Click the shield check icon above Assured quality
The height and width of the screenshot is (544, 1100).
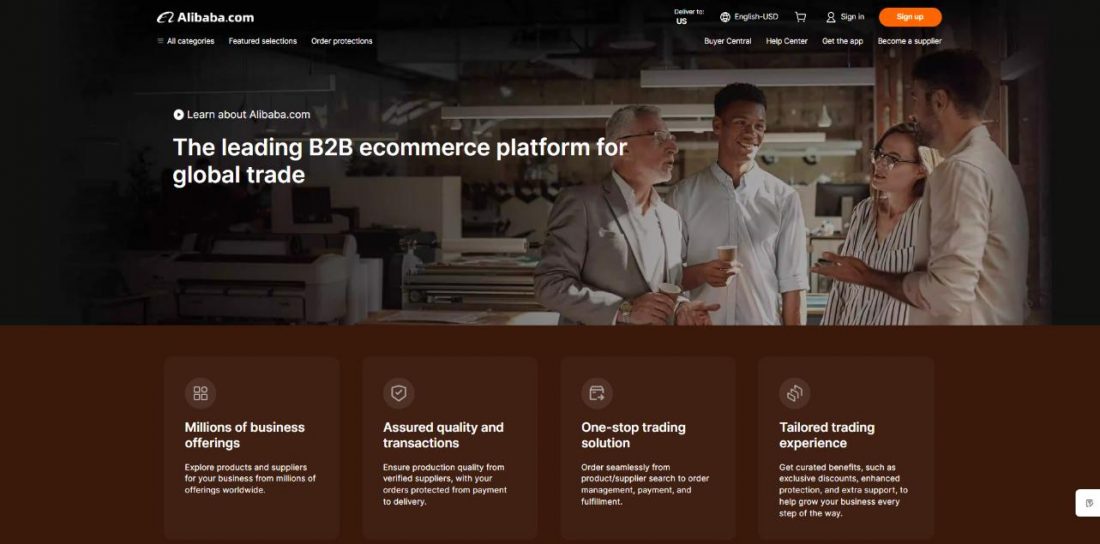click(x=398, y=393)
